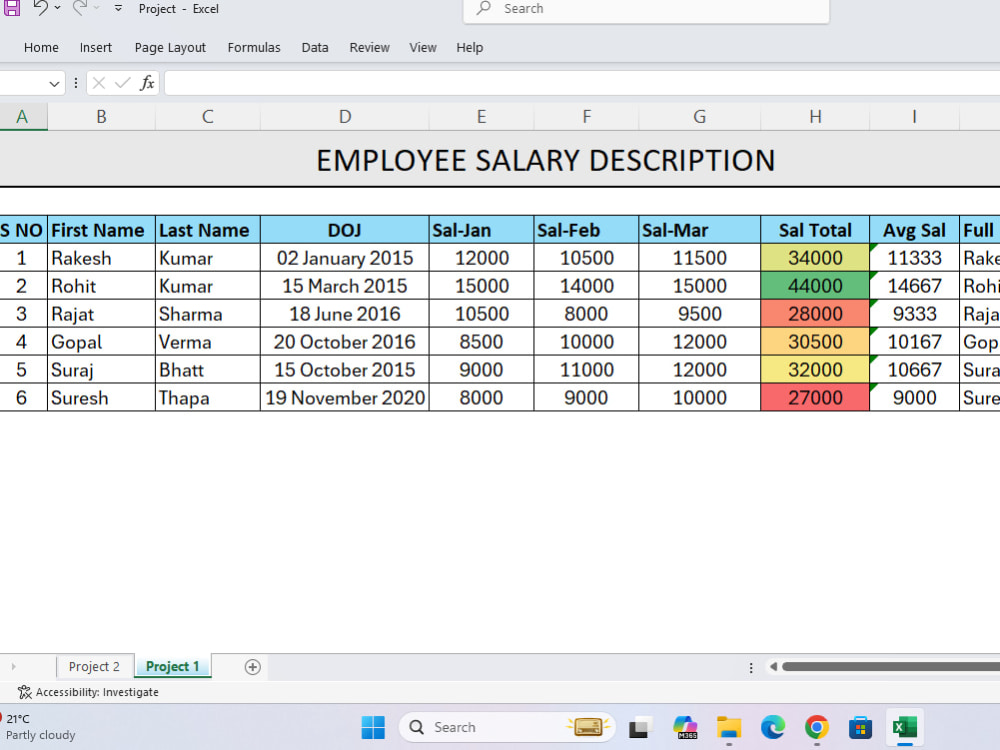The height and width of the screenshot is (750, 1000).
Task: Click the Thapa last name cell
Action: (207, 397)
